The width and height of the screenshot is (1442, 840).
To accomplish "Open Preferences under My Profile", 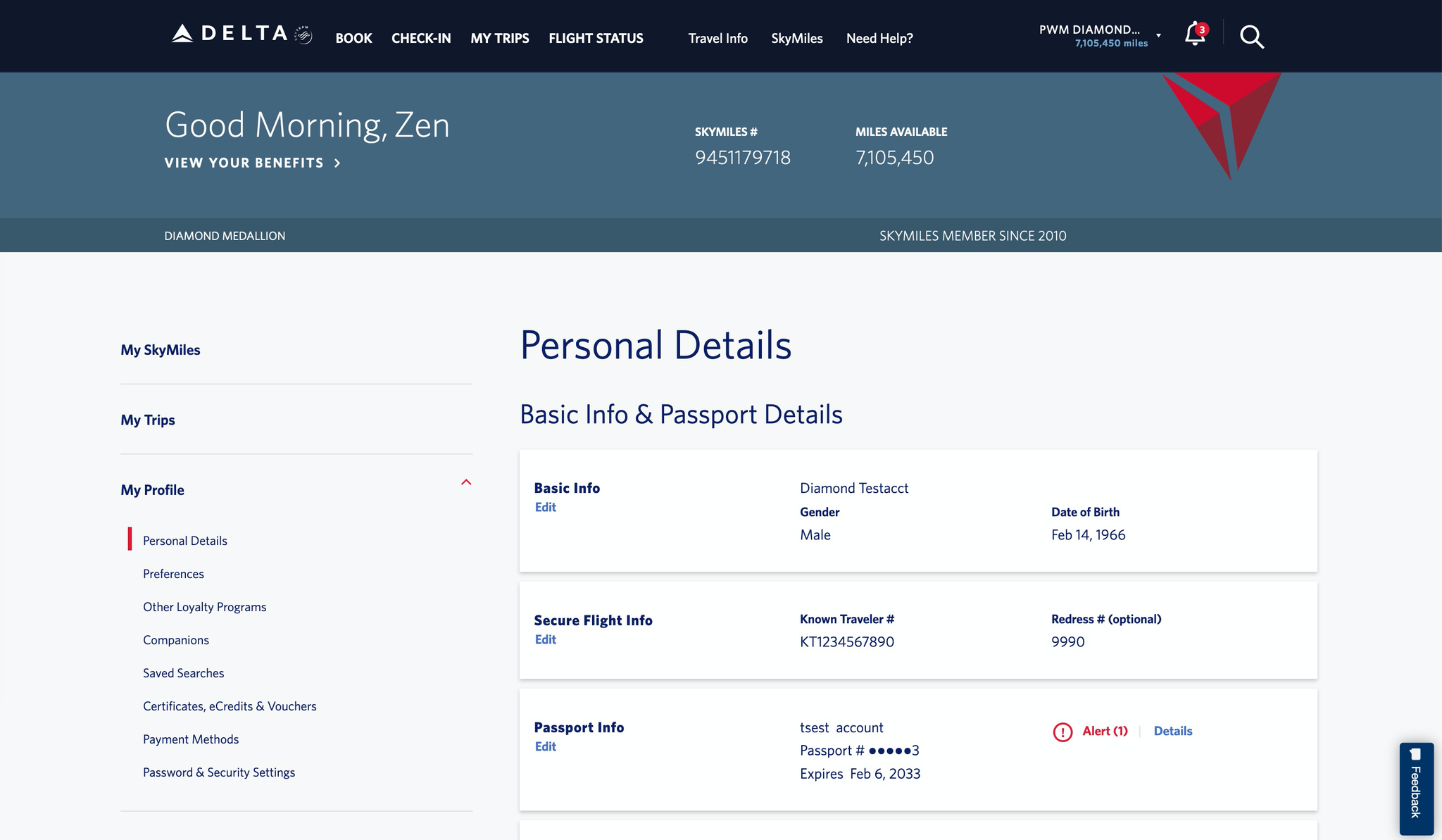I will point(173,573).
